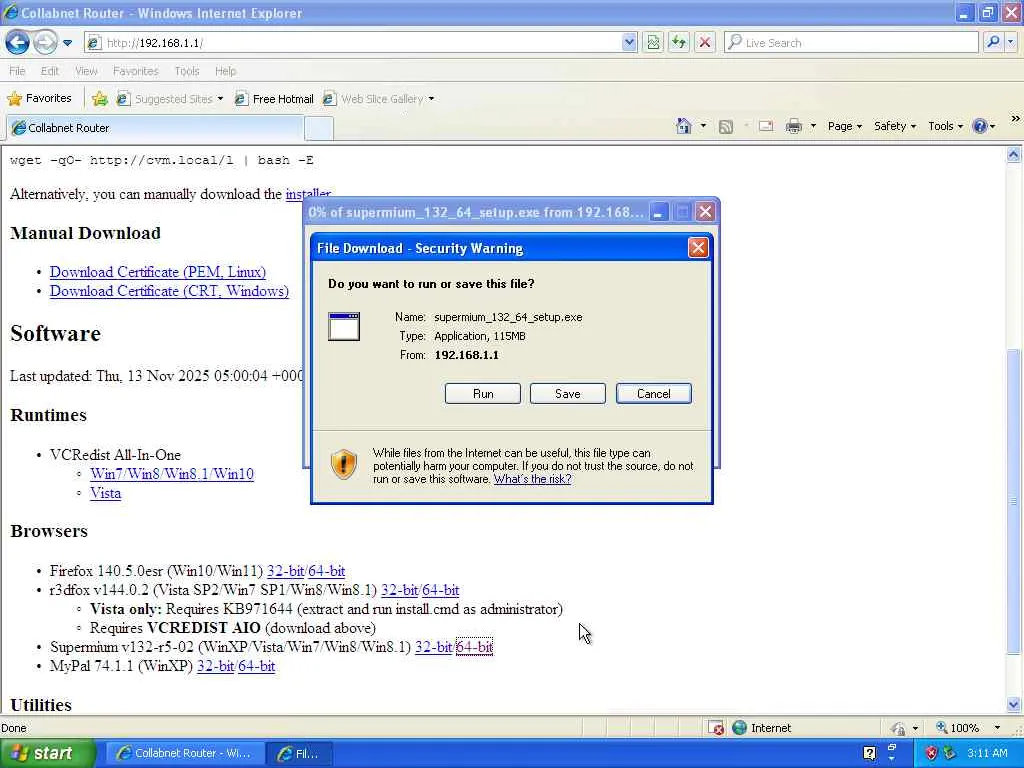Screen dimensions: 1024x768
Task: Click the page scrollbar down arrow
Action: pyautogui.click(x=1014, y=705)
